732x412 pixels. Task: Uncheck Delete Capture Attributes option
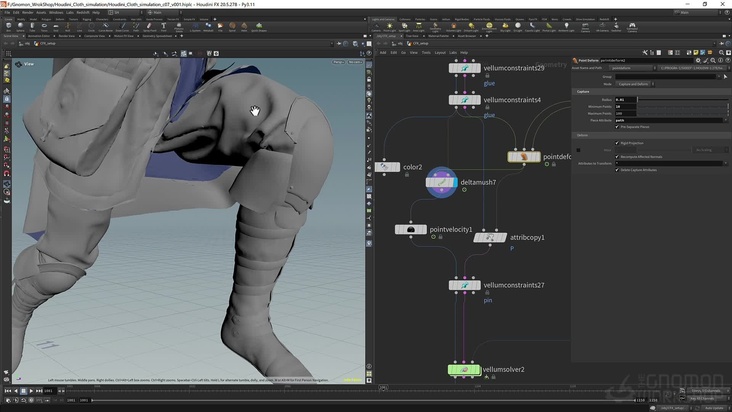point(617,170)
